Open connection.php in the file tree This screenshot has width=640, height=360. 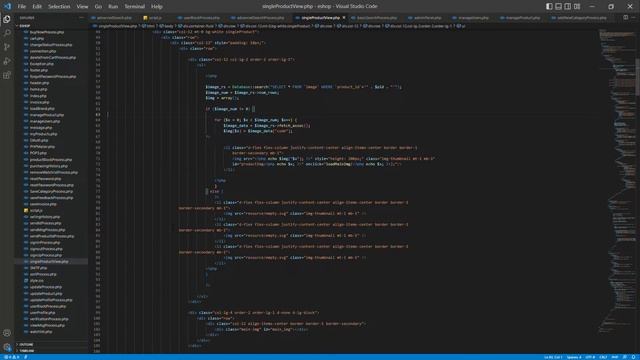43,51
